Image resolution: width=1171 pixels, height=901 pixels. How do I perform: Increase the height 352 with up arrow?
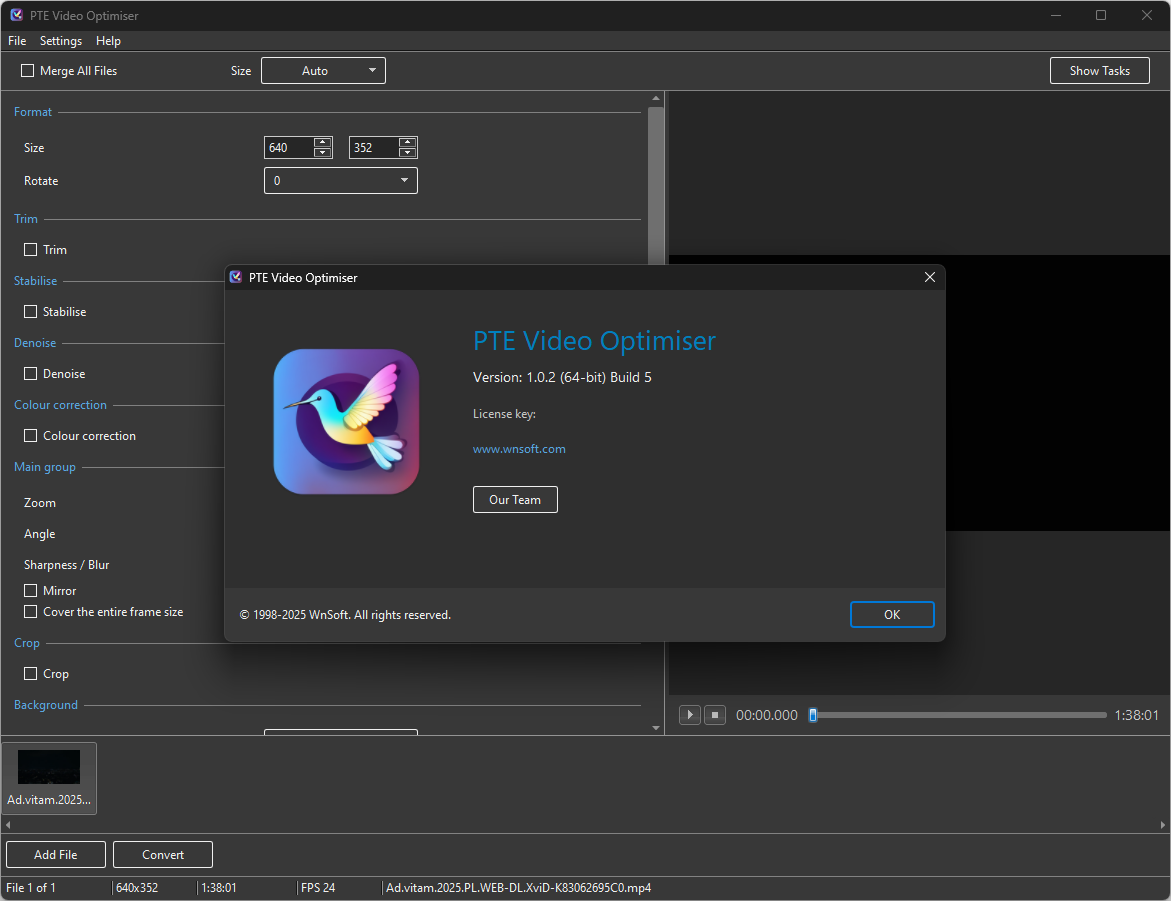click(407, 142)
